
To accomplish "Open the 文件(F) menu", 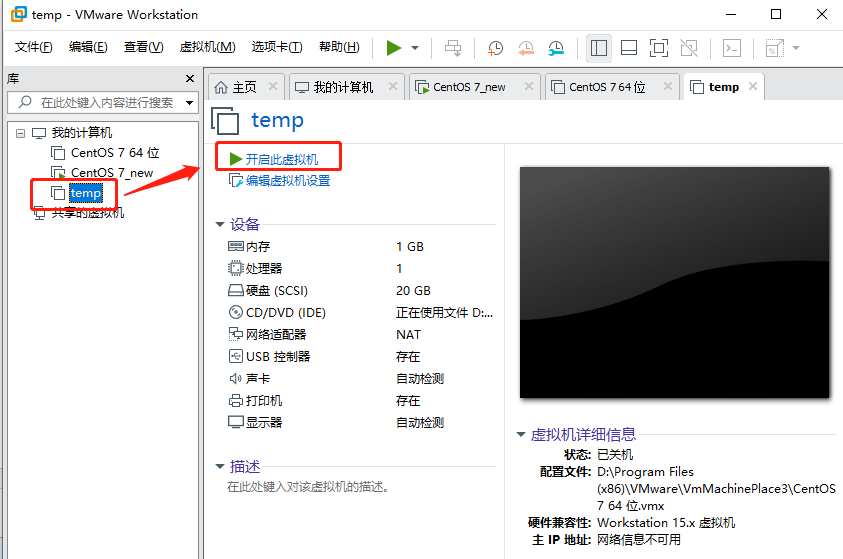I will pyautogui.click(x=33, y=47).
